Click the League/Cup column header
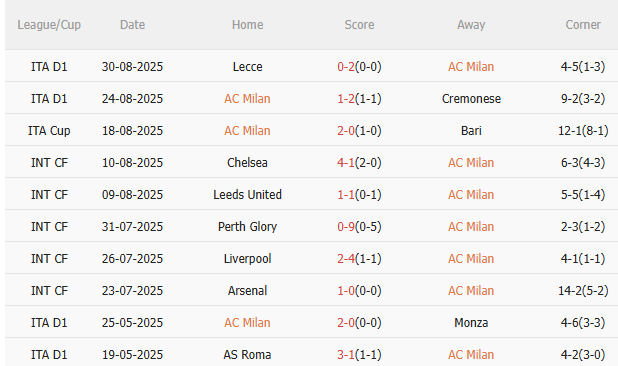618x366 pixels. click(x=49, y=25)
